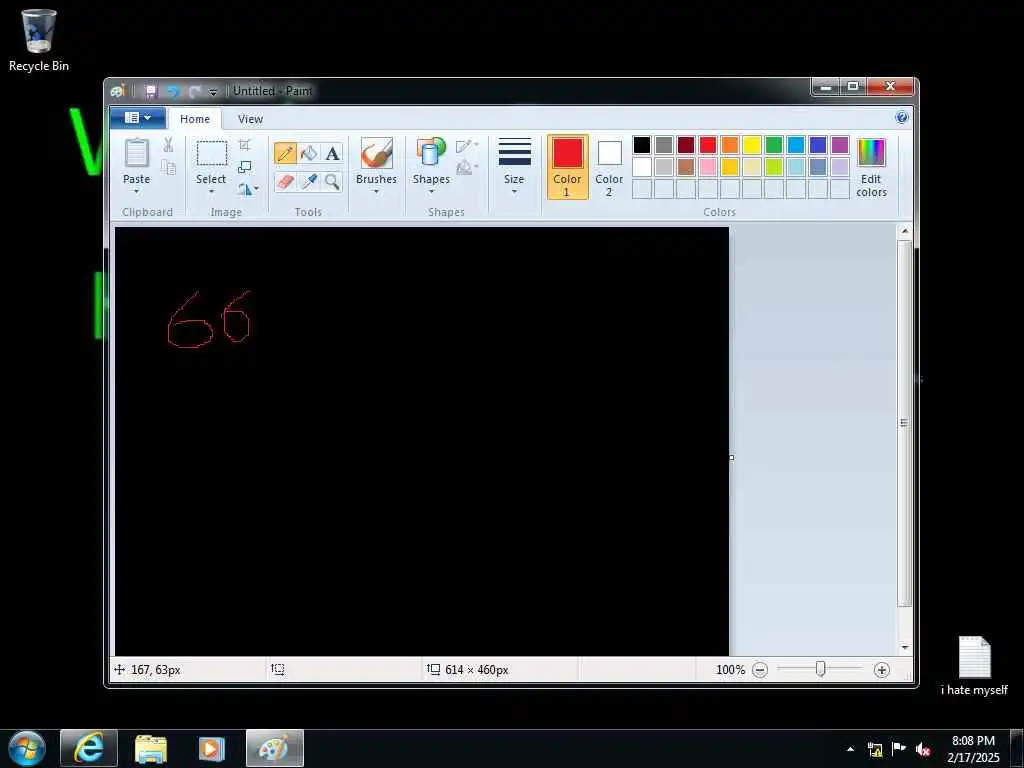This screenshot has height=768, width=1024.
Task: Select the Pencil tool
Action: 285,153
